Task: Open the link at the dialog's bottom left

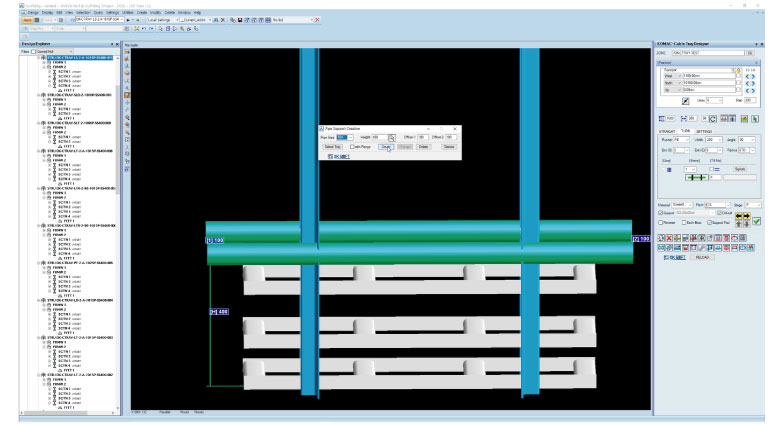Action: click(342, 156)
